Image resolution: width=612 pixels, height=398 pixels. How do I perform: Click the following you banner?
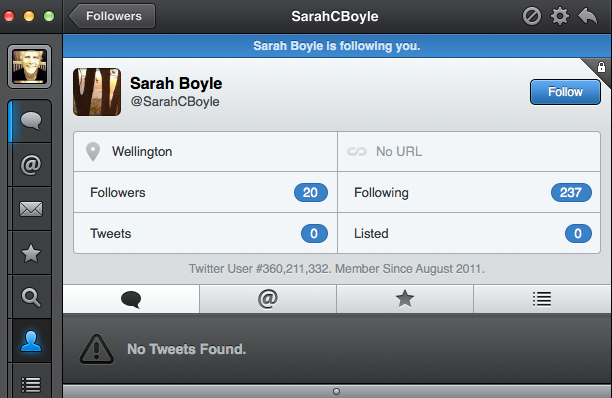click(x=337, y=46)
